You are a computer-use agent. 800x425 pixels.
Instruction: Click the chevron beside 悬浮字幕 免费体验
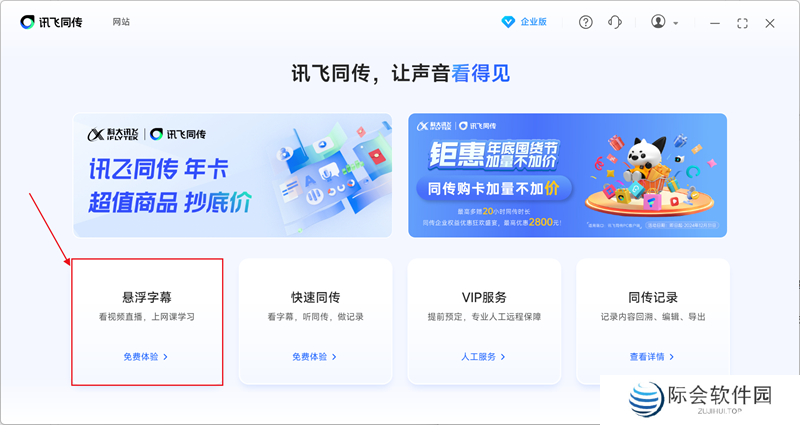(x=165, y=357)
